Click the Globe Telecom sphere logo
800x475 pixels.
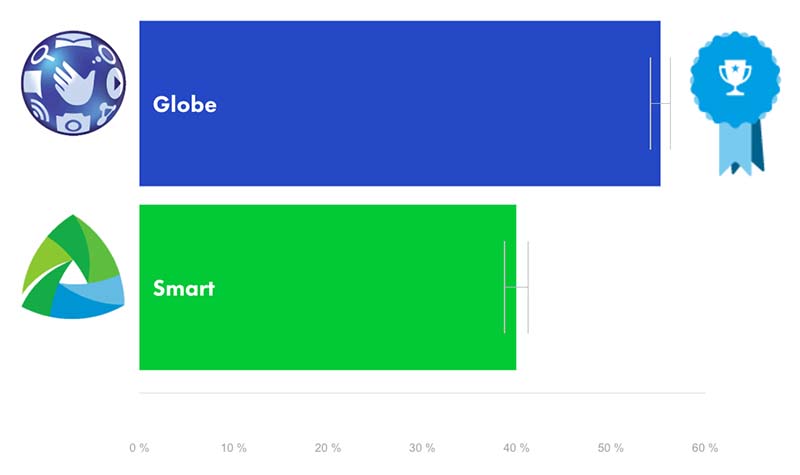coord(73,83)
